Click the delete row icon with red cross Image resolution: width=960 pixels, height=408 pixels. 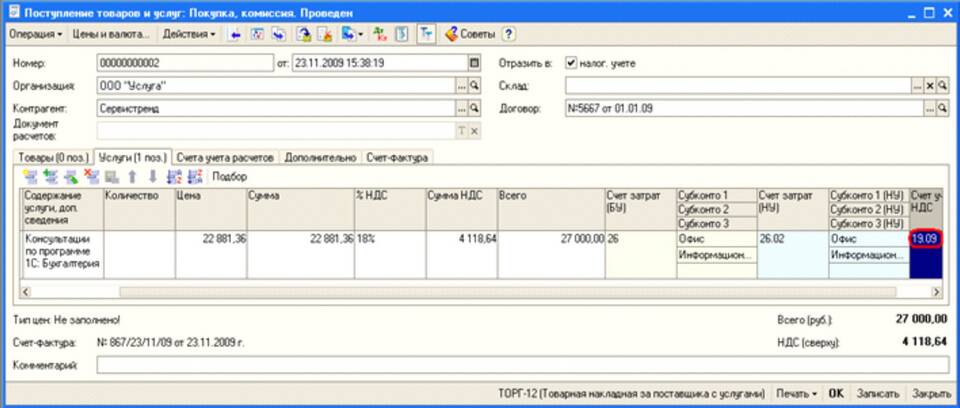(92, 176)
